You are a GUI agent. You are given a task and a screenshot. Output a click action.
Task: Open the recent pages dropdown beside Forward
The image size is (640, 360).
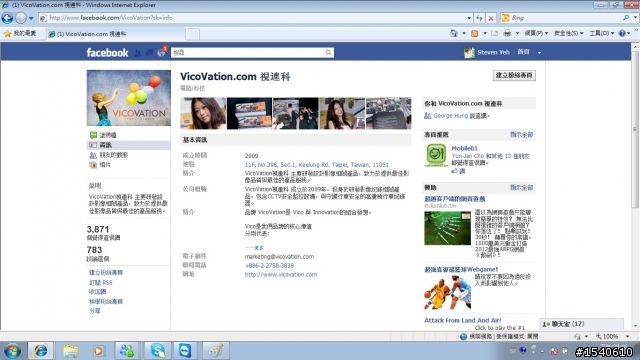(x=31, y=18)
